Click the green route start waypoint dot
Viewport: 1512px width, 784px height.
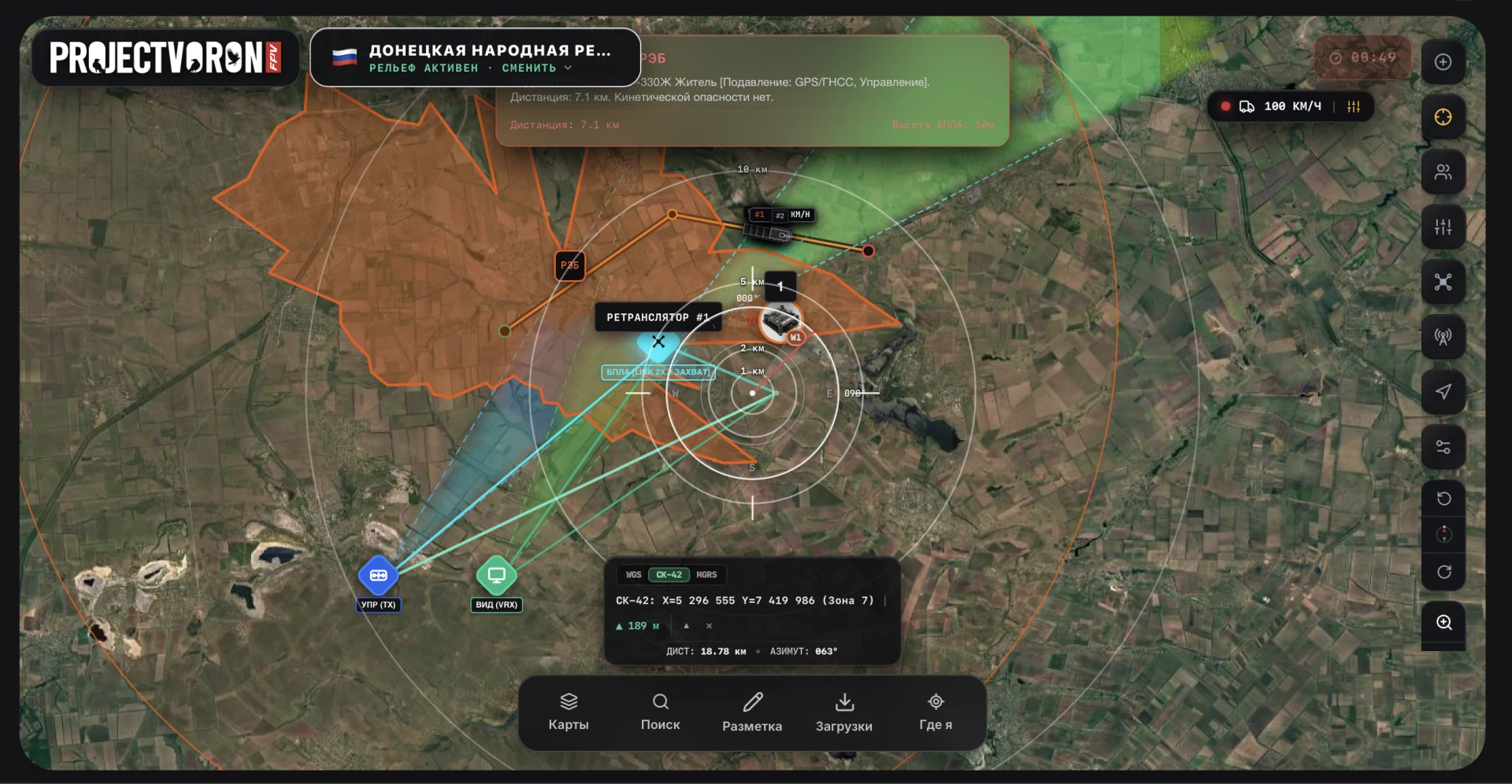505,331
